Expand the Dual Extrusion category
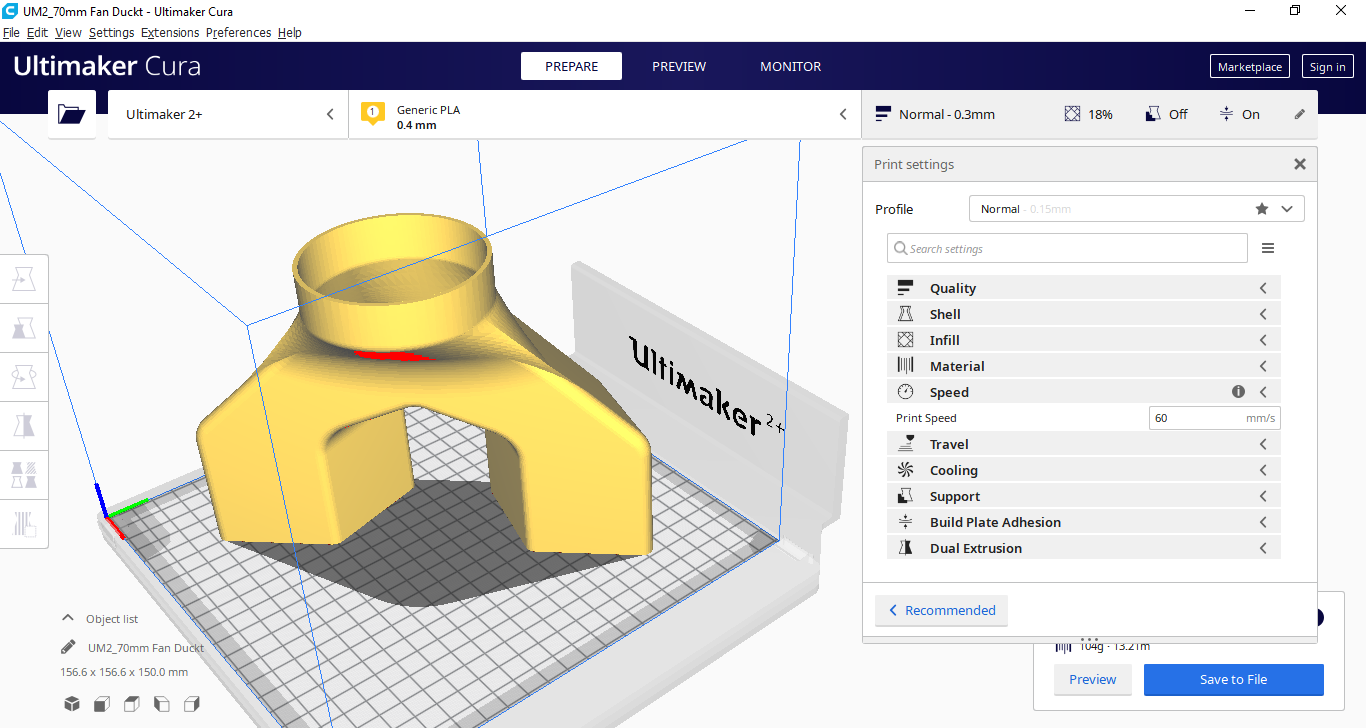This screenshot has width=1366, height=728. tap(1083, 548)
